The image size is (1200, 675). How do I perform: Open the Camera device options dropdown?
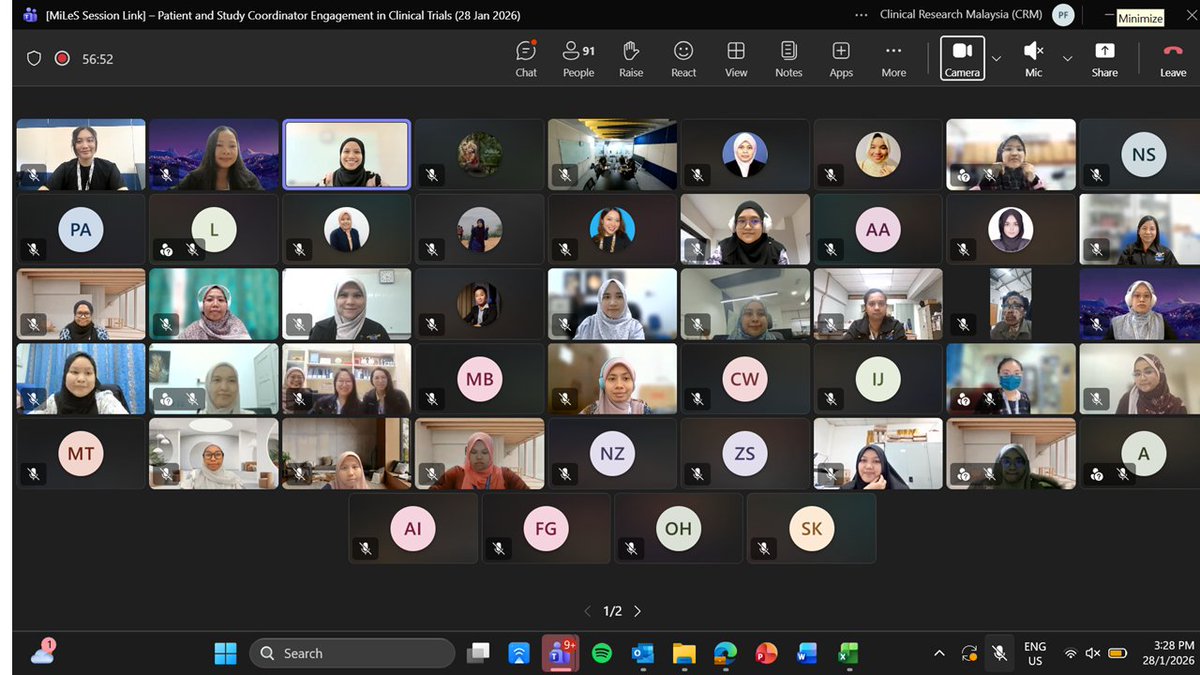tap(996, 58)
